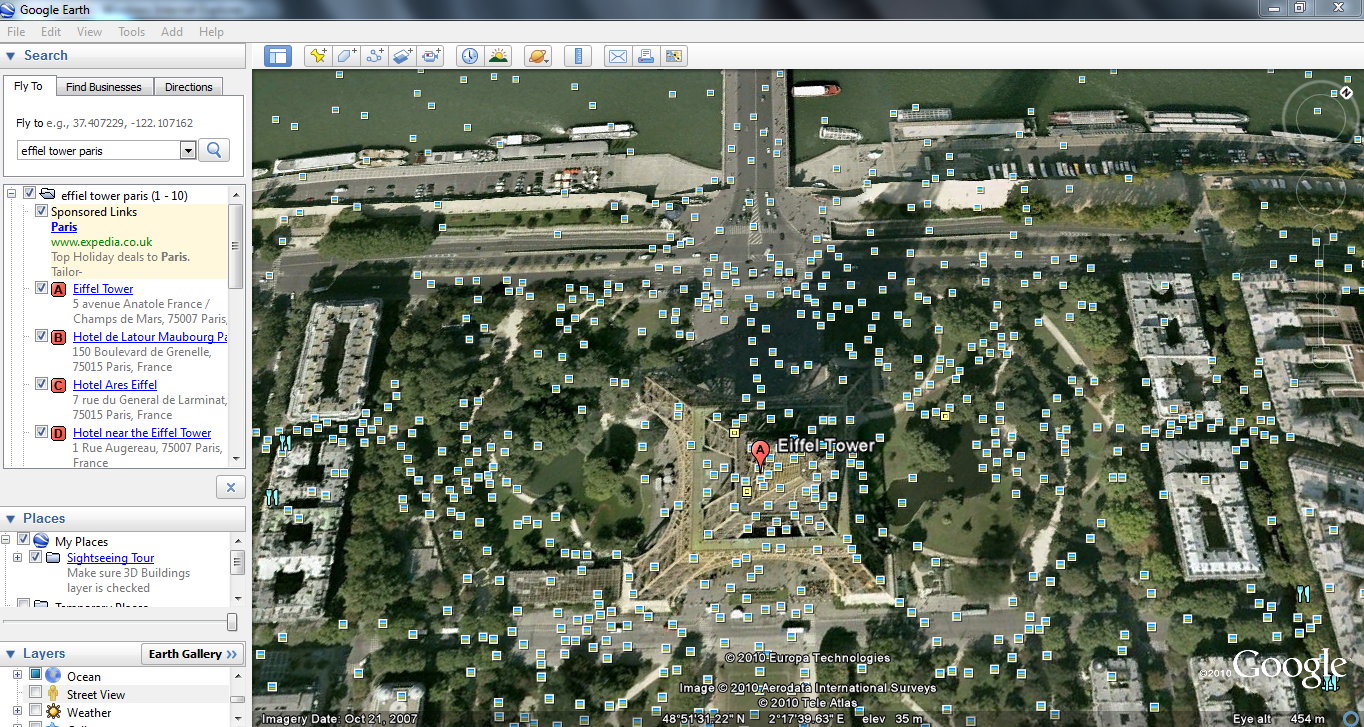
Task: Add a placemark using the pushpin icon
Action: 318,56
